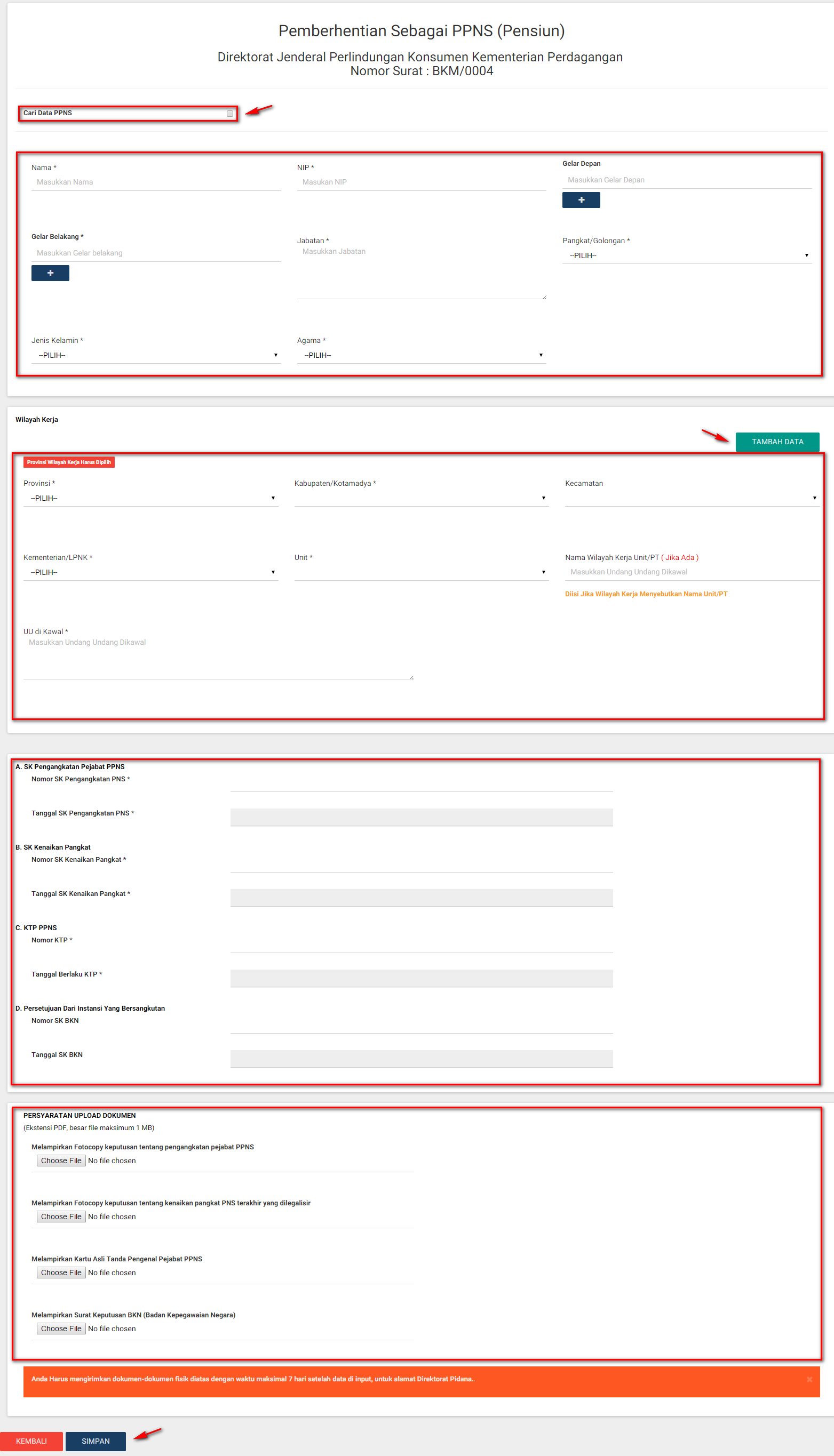
Task: Click the plus button under Gelar Depan
Action: [x=580, y=200]
